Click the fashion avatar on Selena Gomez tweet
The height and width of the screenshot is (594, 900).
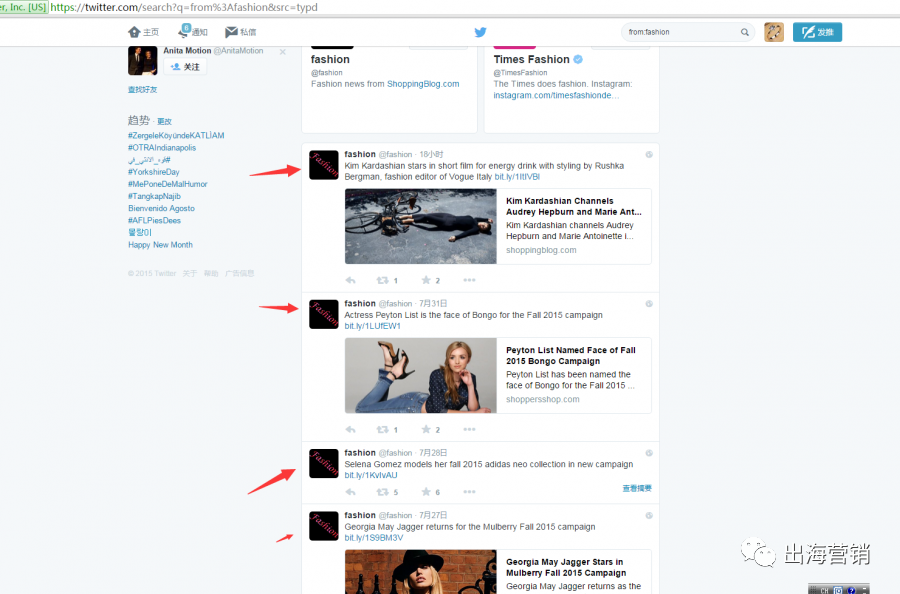click(x=324, y=463)
